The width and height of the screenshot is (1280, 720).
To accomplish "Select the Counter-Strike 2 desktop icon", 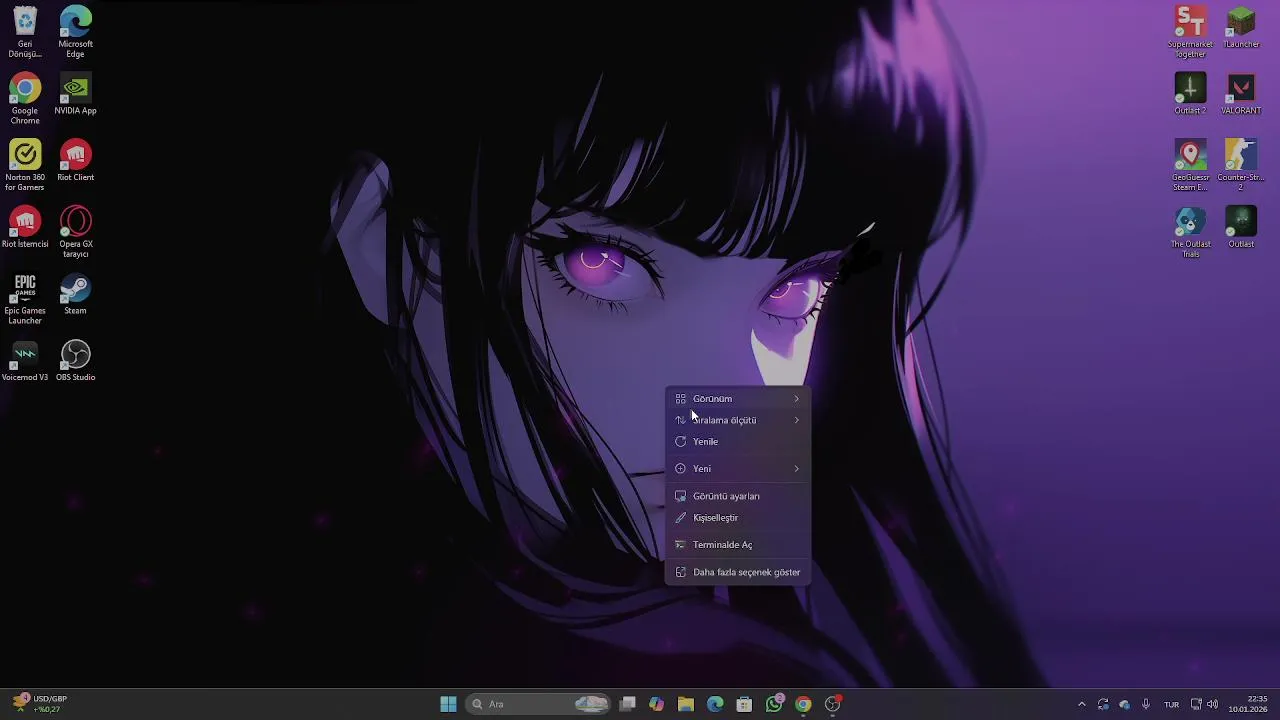I will pos(1241,165).
